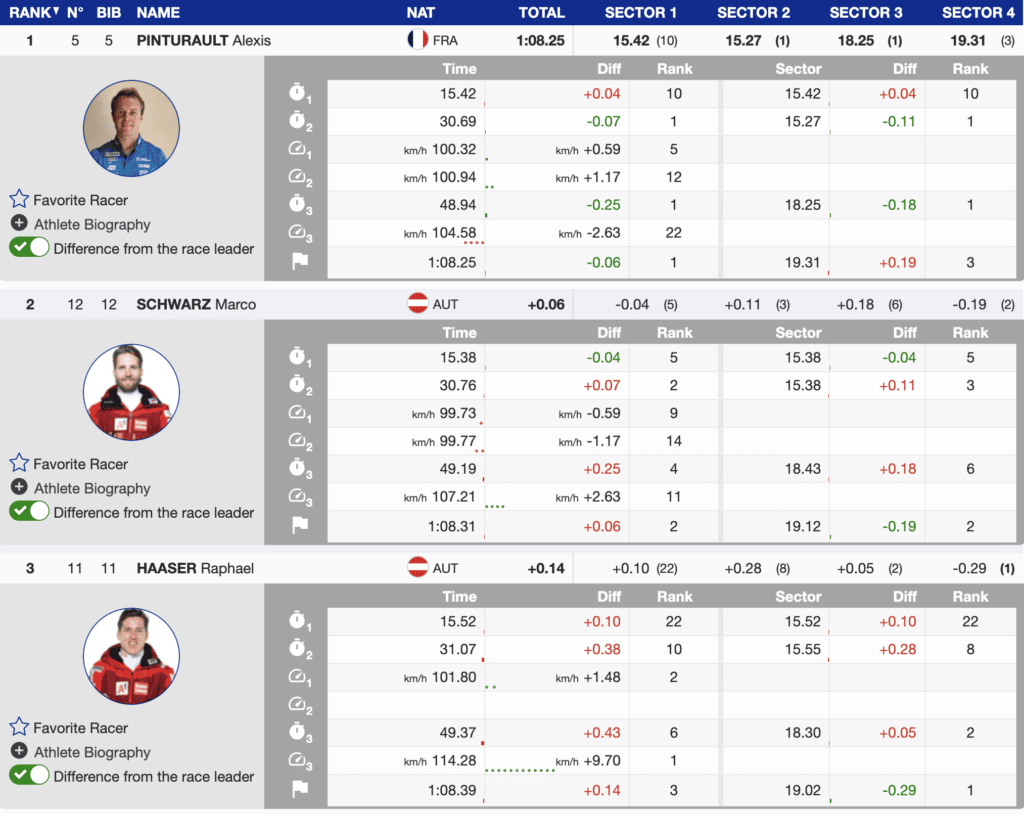The width and height of the screenshot is (1024, 814).
Task: Click the Austria flag icon in Haaser's row
Action: point(417,568)
